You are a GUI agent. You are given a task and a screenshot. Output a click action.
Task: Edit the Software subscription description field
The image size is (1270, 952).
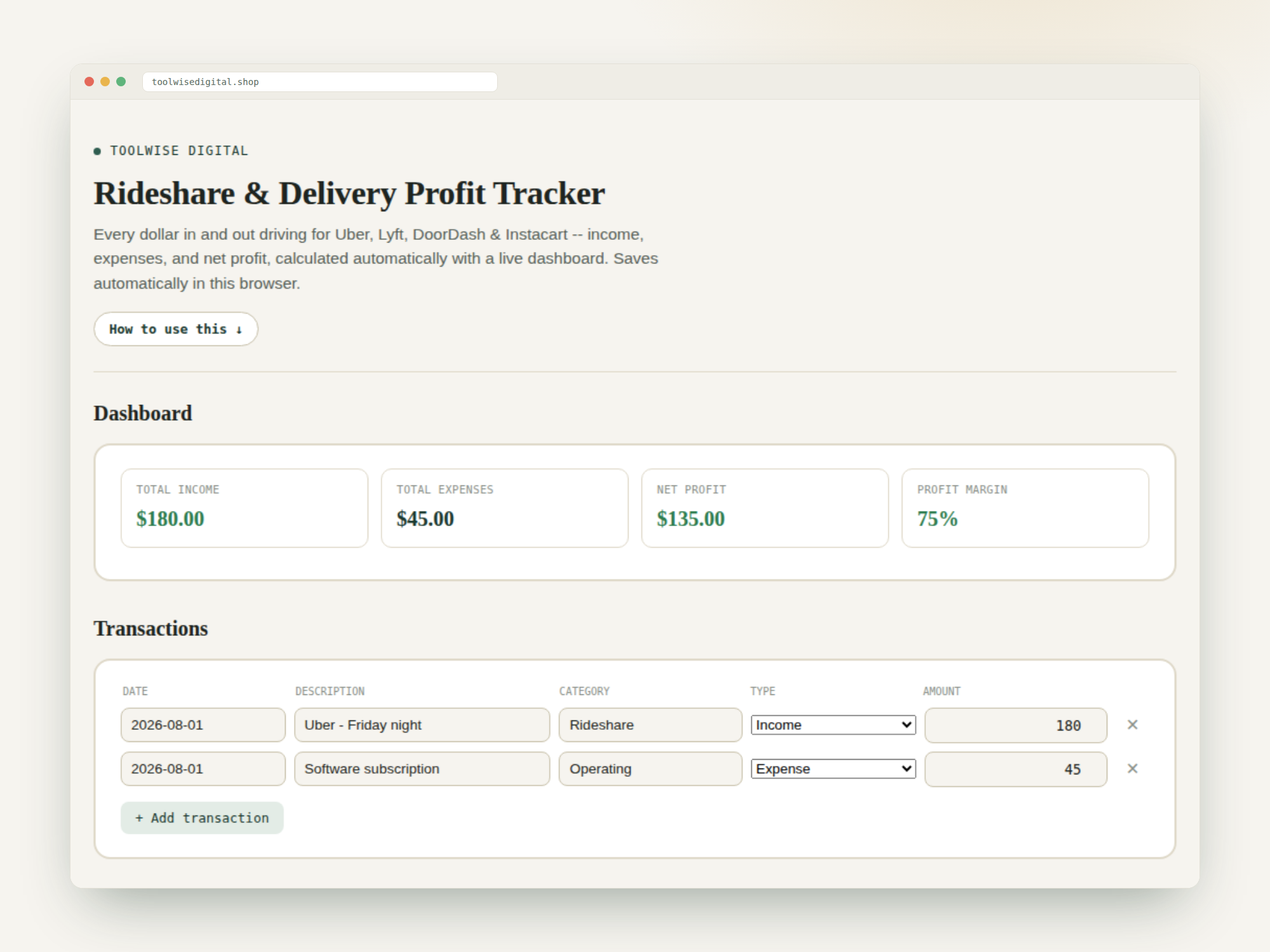pyautogui.click(x=422, y=769)
